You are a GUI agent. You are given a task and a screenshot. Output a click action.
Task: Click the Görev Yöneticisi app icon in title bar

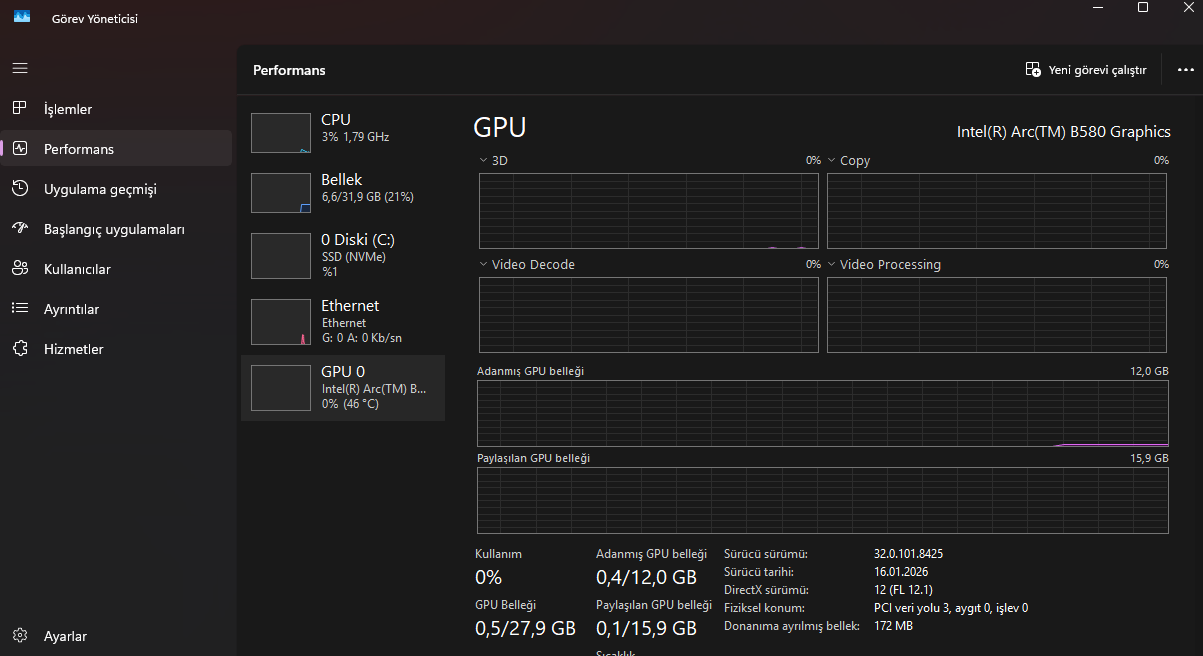[22, 17]
